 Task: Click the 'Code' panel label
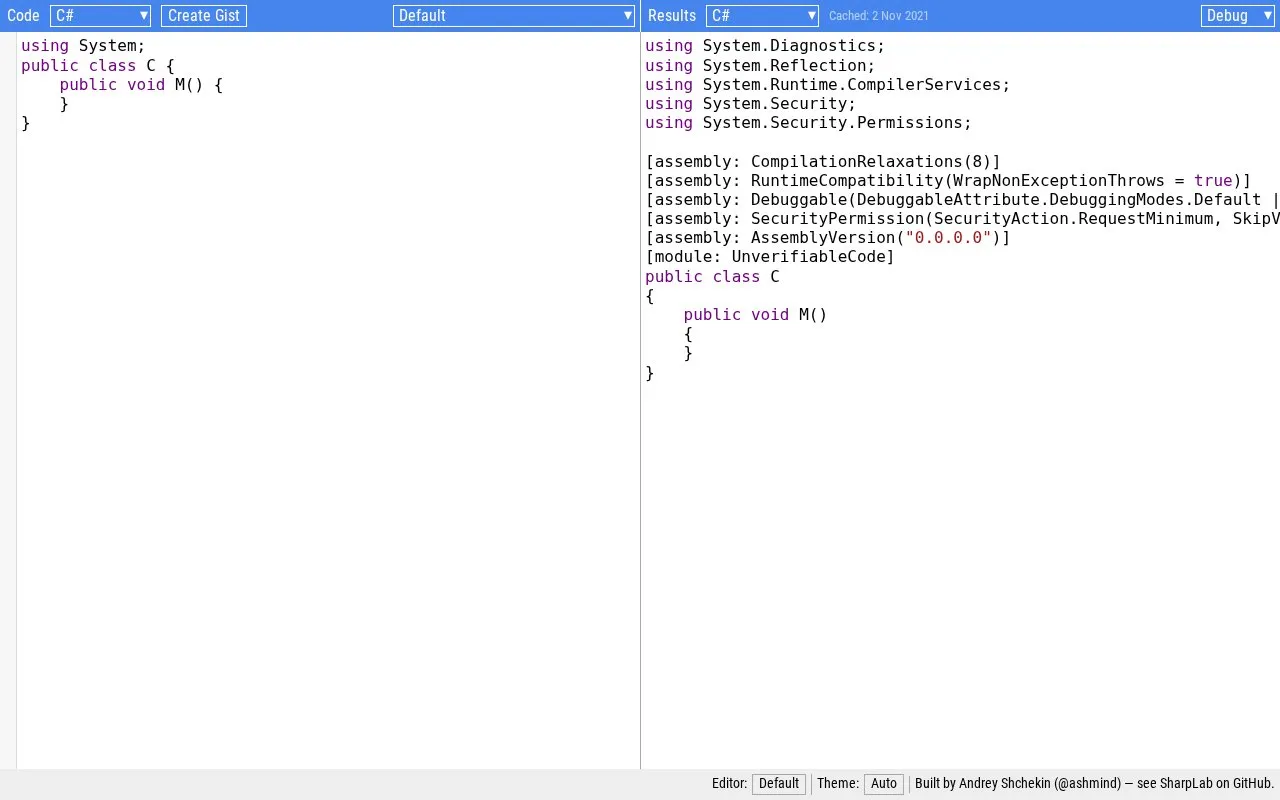pos(23,16)
